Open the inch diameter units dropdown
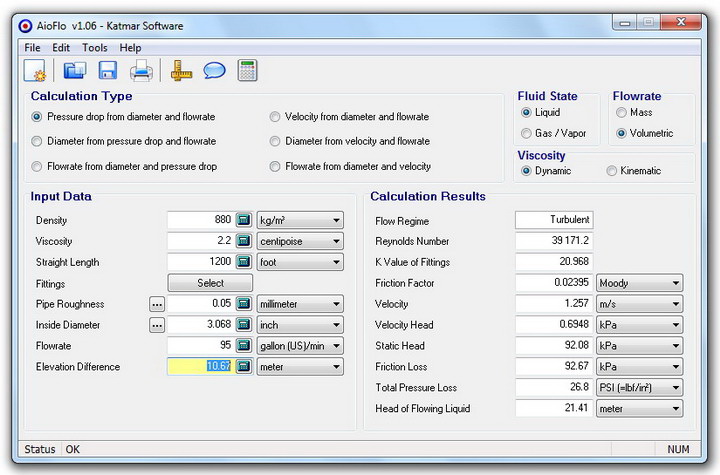 click(300, 325)
